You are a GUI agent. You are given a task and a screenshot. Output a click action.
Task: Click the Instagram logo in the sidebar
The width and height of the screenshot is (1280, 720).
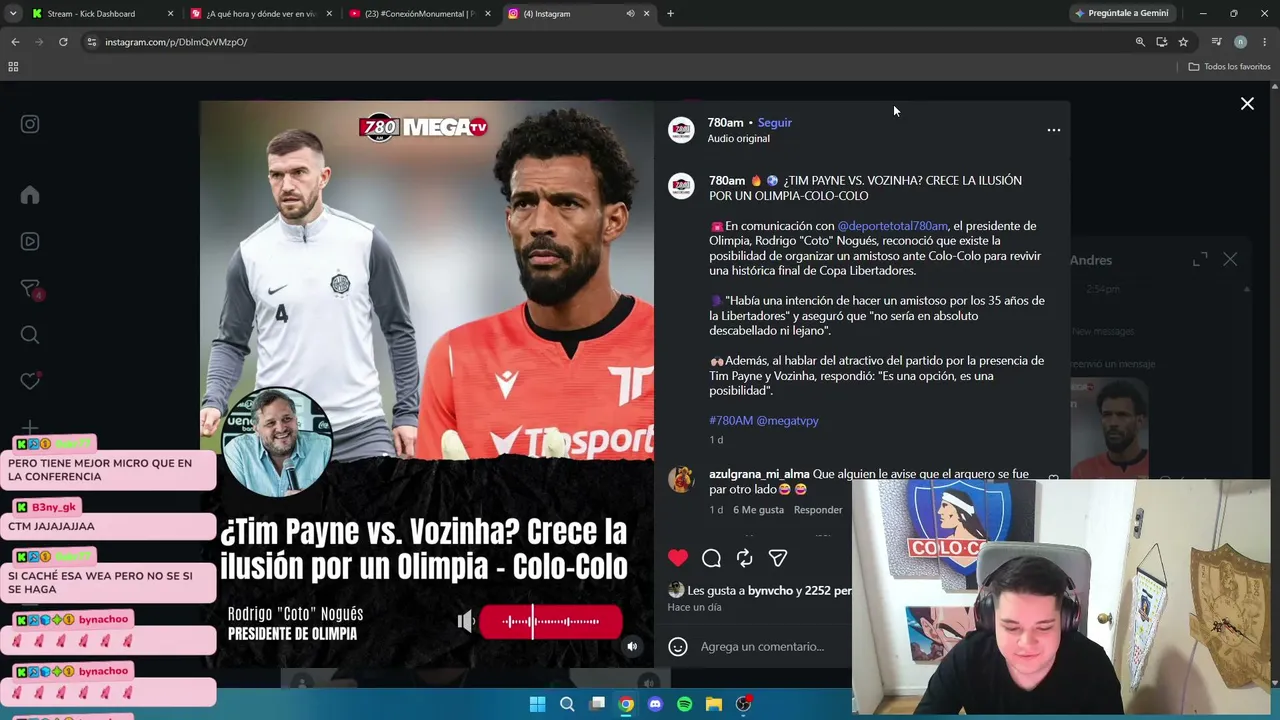[x=30, y=124]
